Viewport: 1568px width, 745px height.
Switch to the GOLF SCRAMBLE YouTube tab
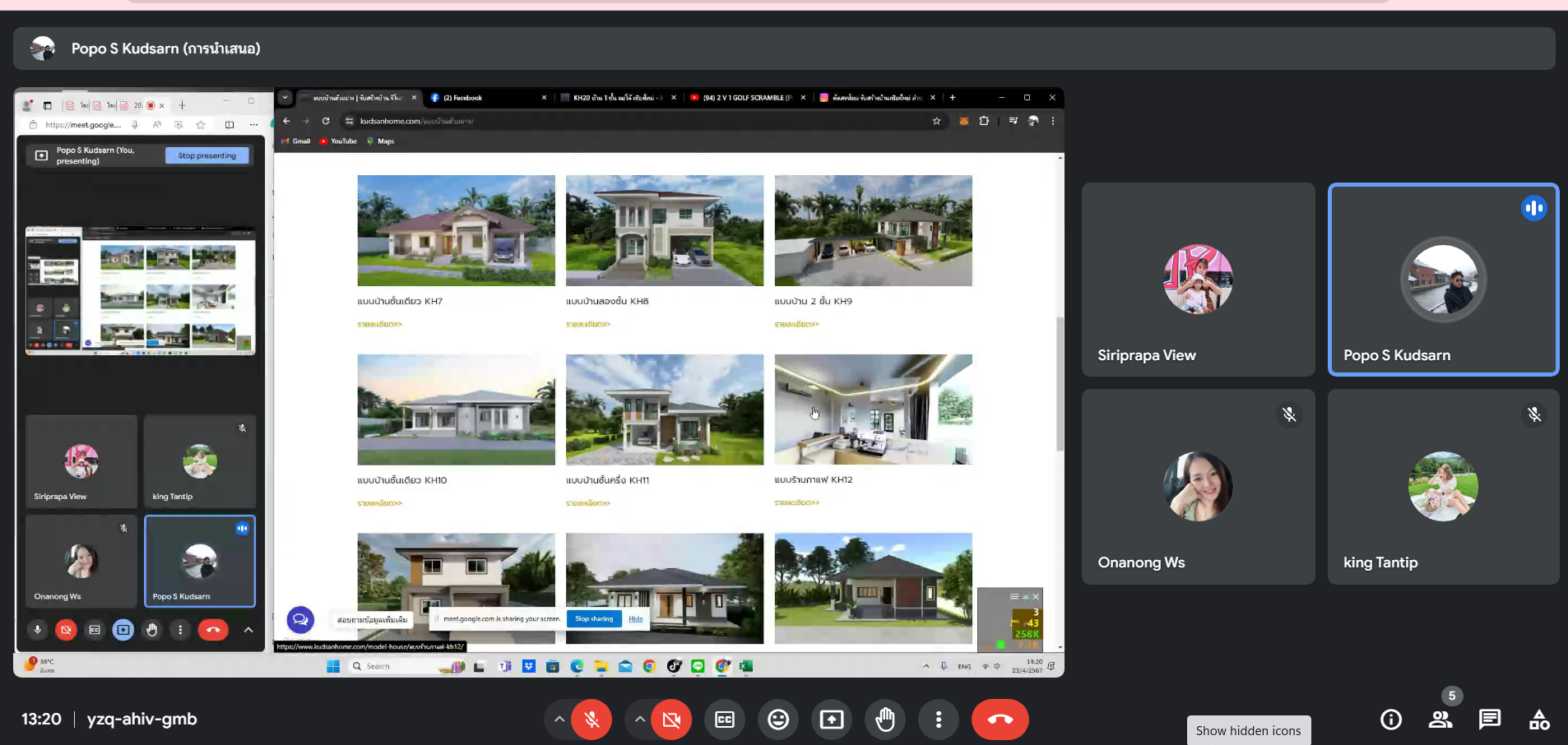pyautogui.click(x=745, y=98)
